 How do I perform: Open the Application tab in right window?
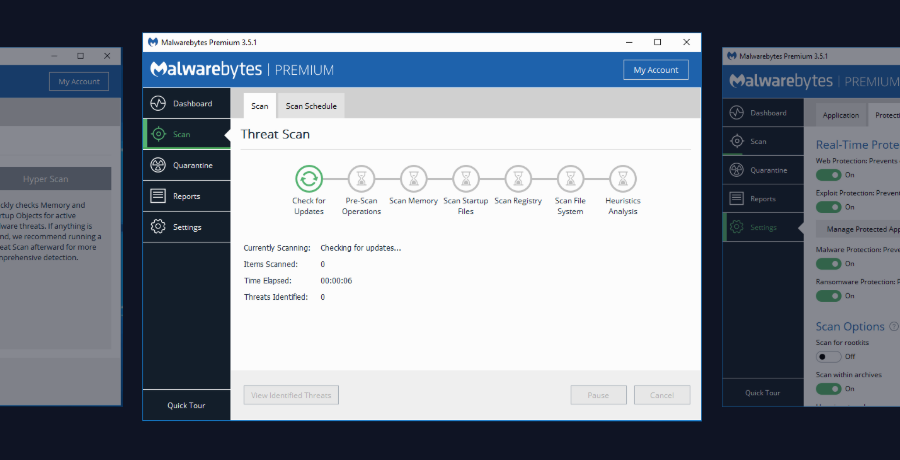pyautogui.click(x=841, y=115)
